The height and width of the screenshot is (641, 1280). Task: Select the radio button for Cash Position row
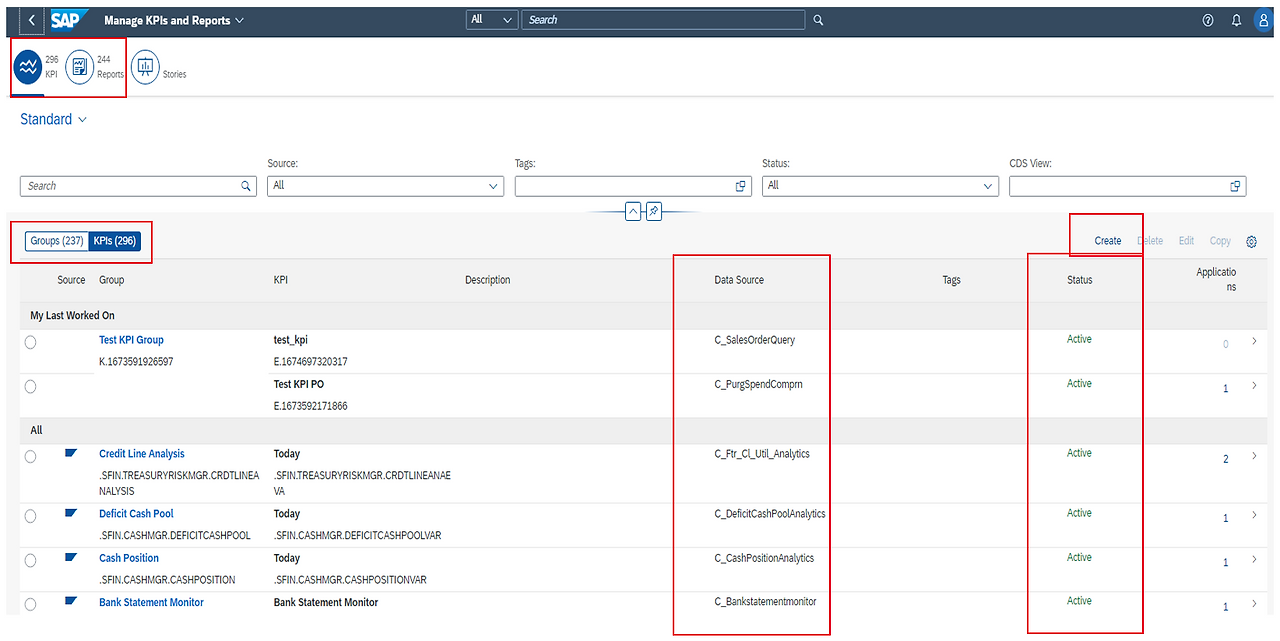(30, 560)
